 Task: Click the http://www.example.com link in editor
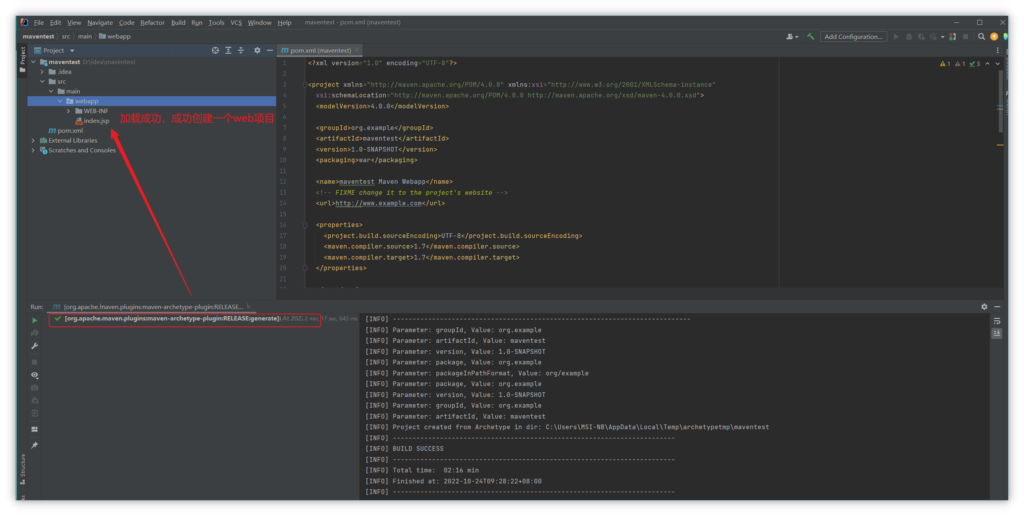coord(378,203)
